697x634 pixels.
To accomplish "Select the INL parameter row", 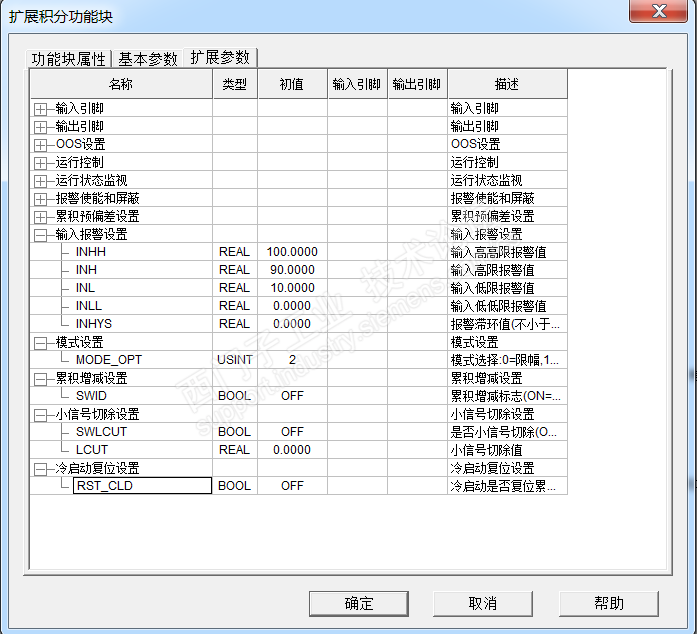I will point(299,288).
